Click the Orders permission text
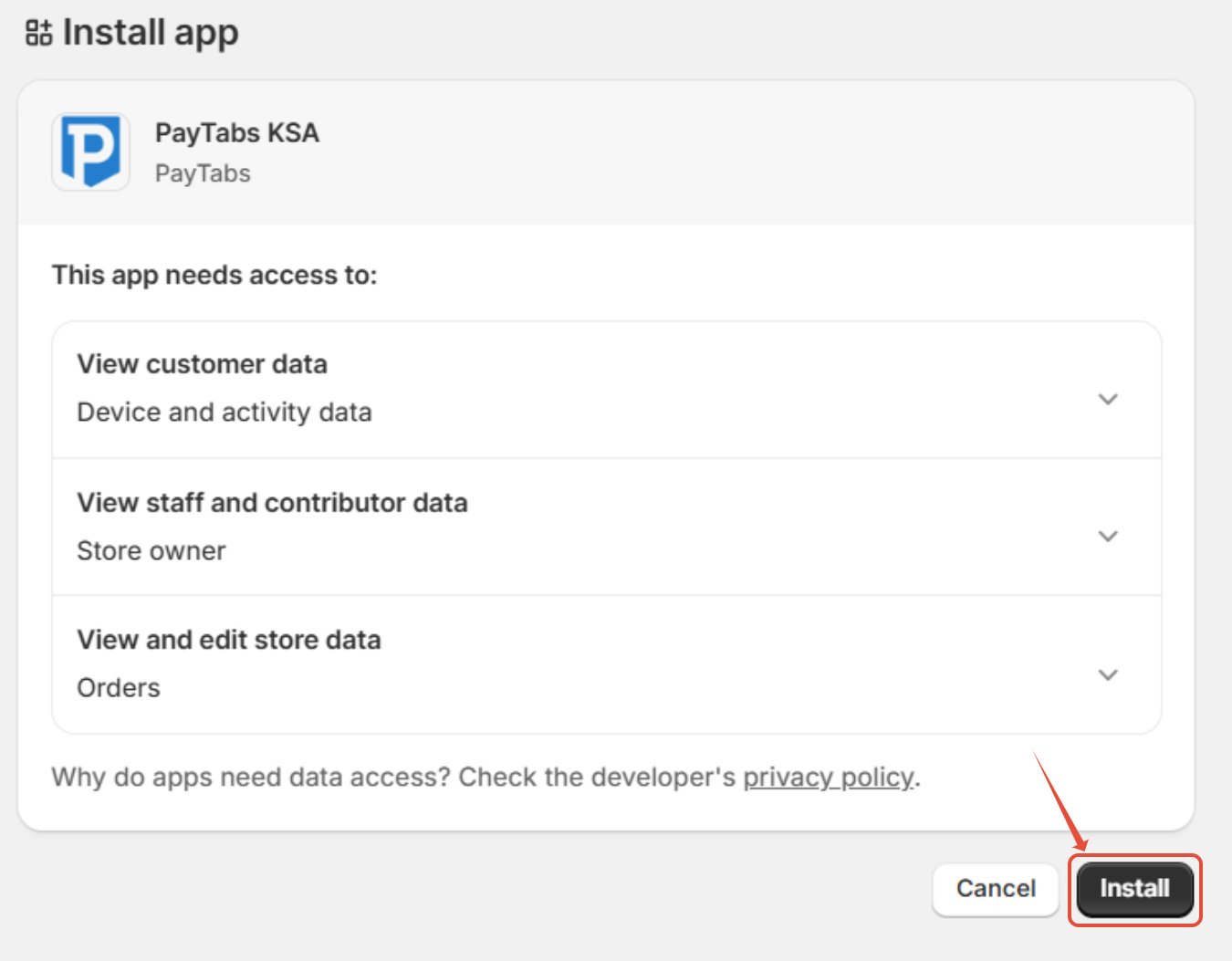The height and width of the screenshot is (961, 1232). [119, 688]
